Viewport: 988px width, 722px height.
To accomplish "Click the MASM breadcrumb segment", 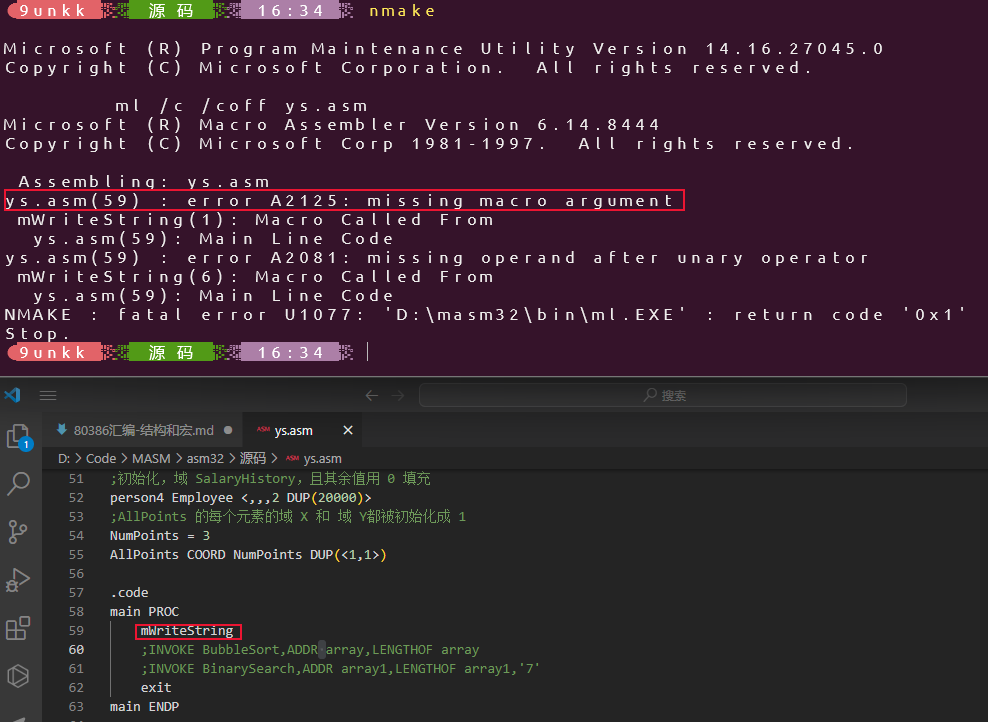I will point(151,459).
